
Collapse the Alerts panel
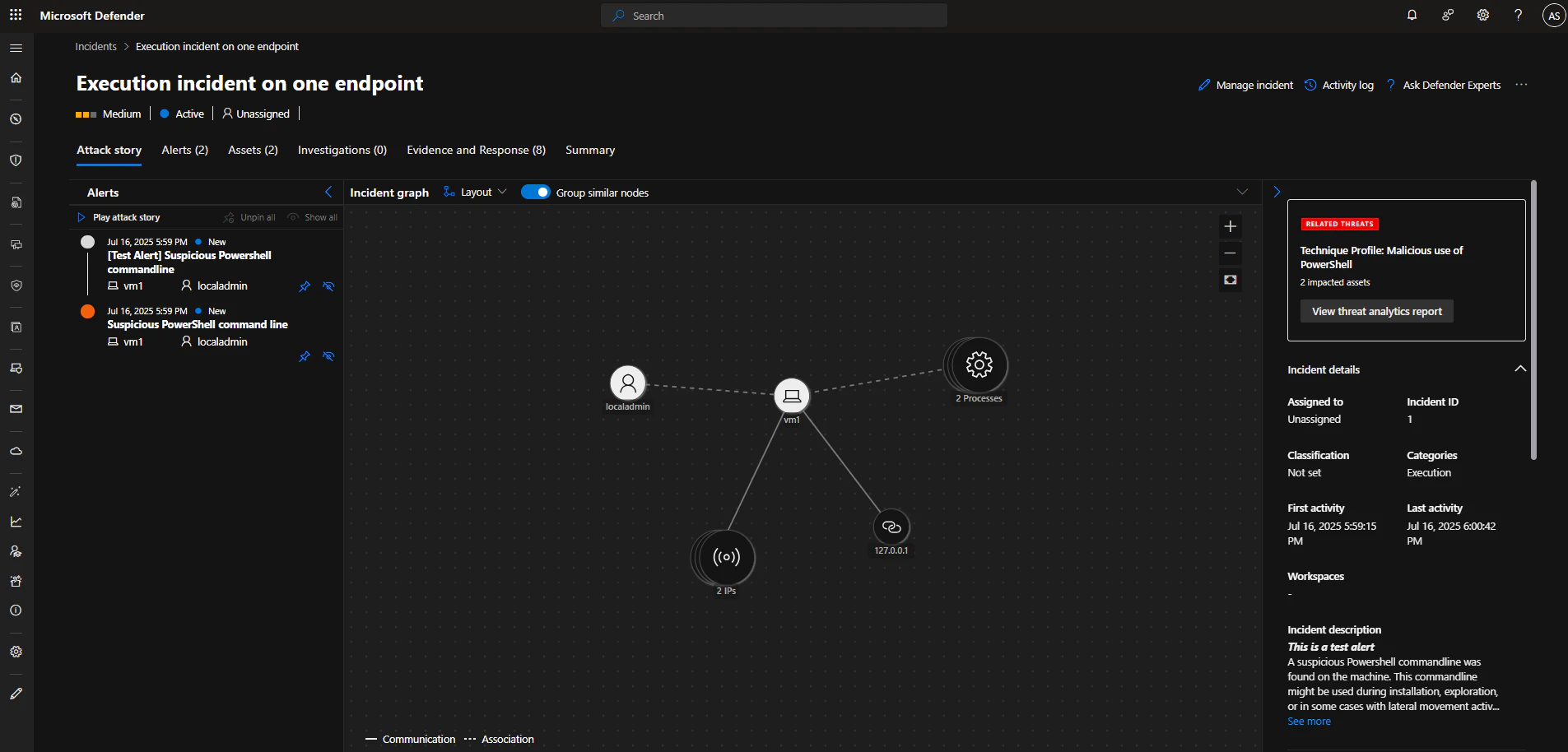tap(328, 192)
